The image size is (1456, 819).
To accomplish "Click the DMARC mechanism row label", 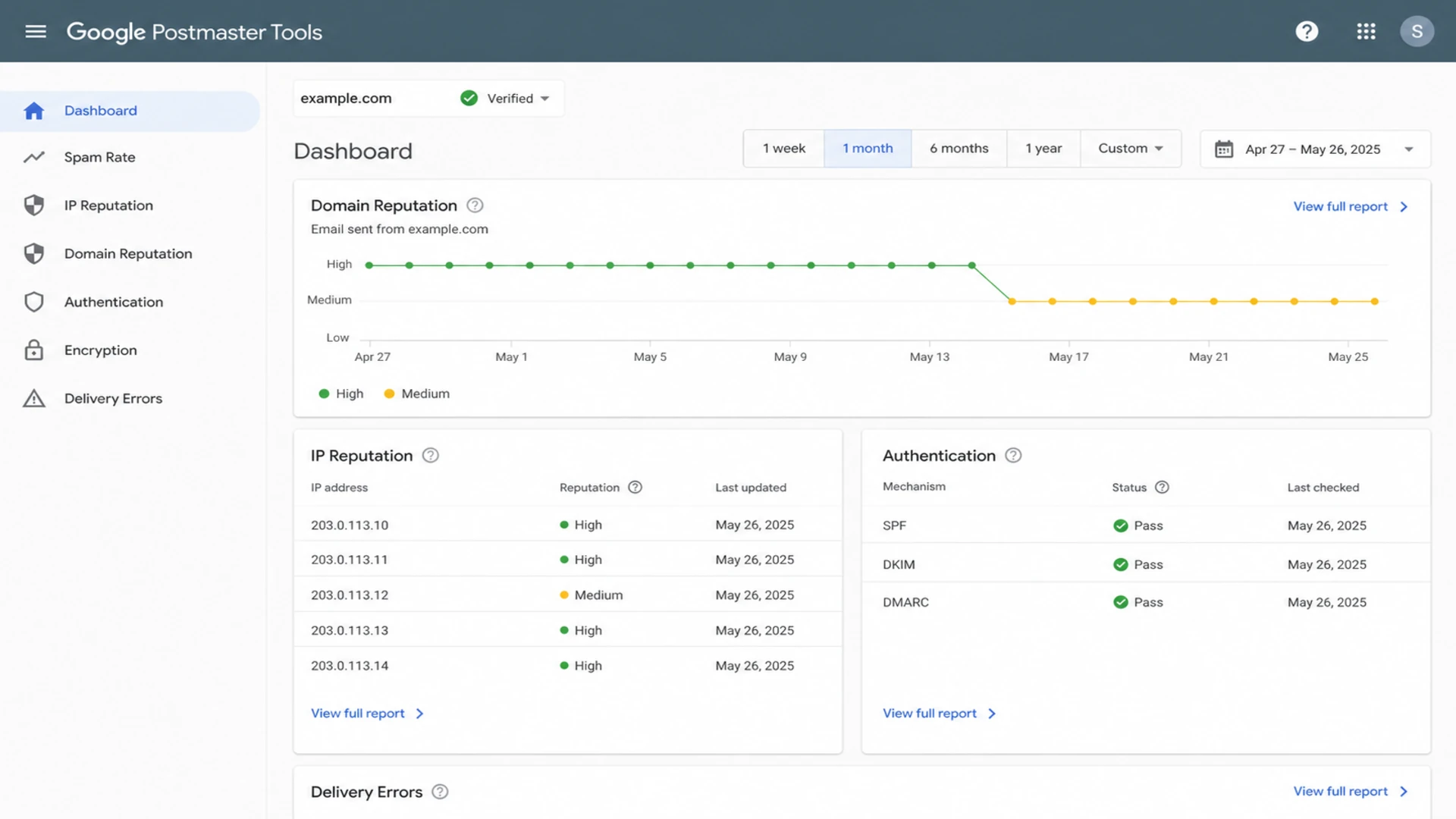I will coord(905,602).
